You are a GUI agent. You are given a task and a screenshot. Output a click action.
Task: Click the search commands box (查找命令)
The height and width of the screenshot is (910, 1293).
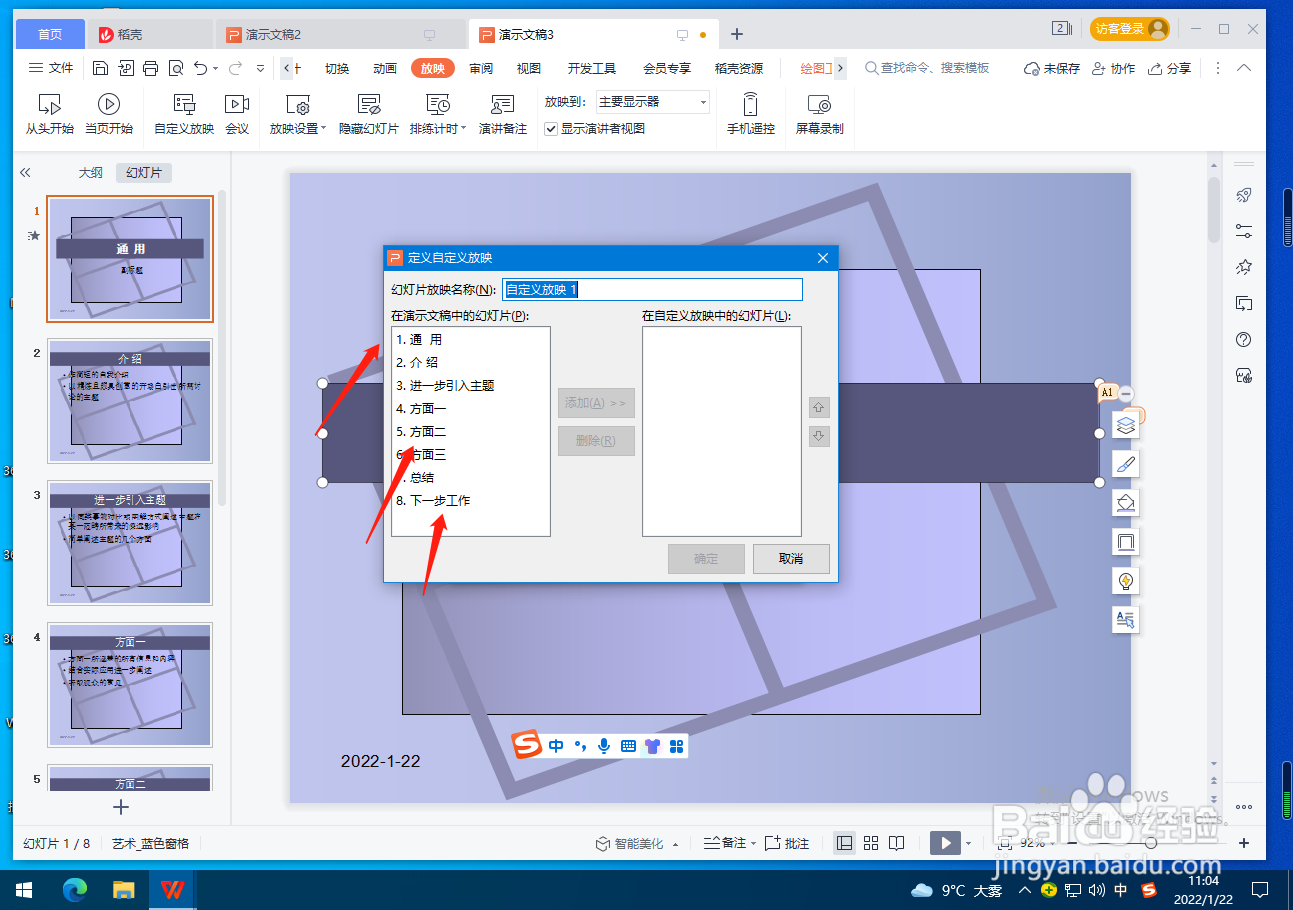[x=927, y=68]
